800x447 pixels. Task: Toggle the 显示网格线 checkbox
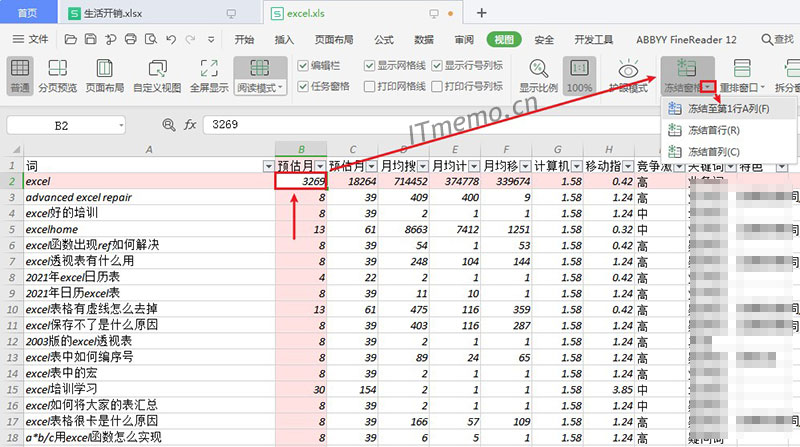(369, 65)
